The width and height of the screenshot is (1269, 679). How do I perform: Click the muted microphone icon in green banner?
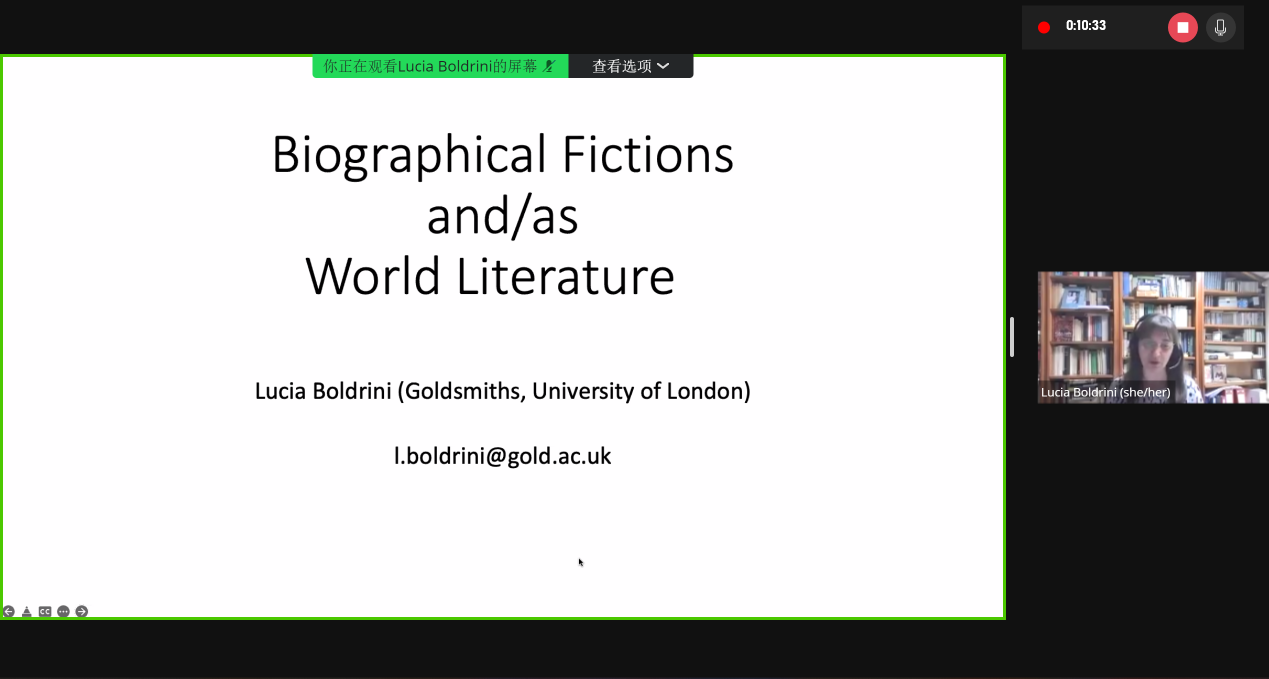pyautogui.click(x=548, y=66)
